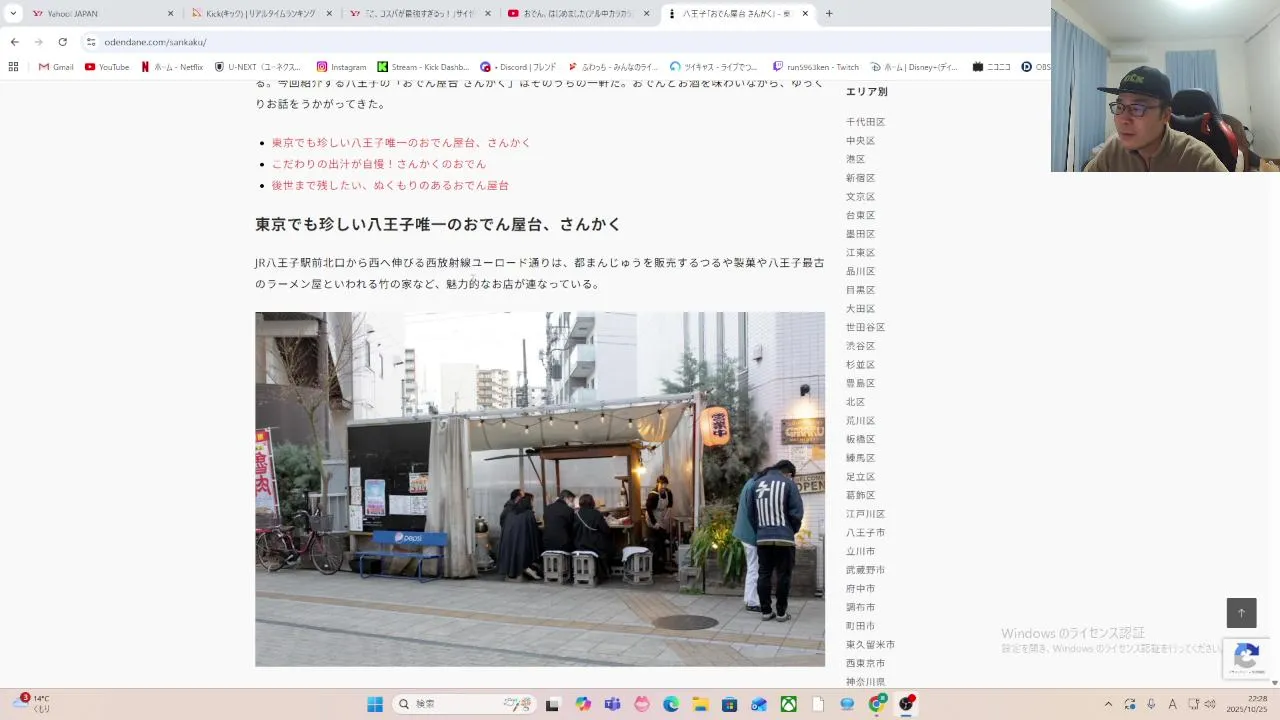Click the browser forward arrow

click(38, 42)
